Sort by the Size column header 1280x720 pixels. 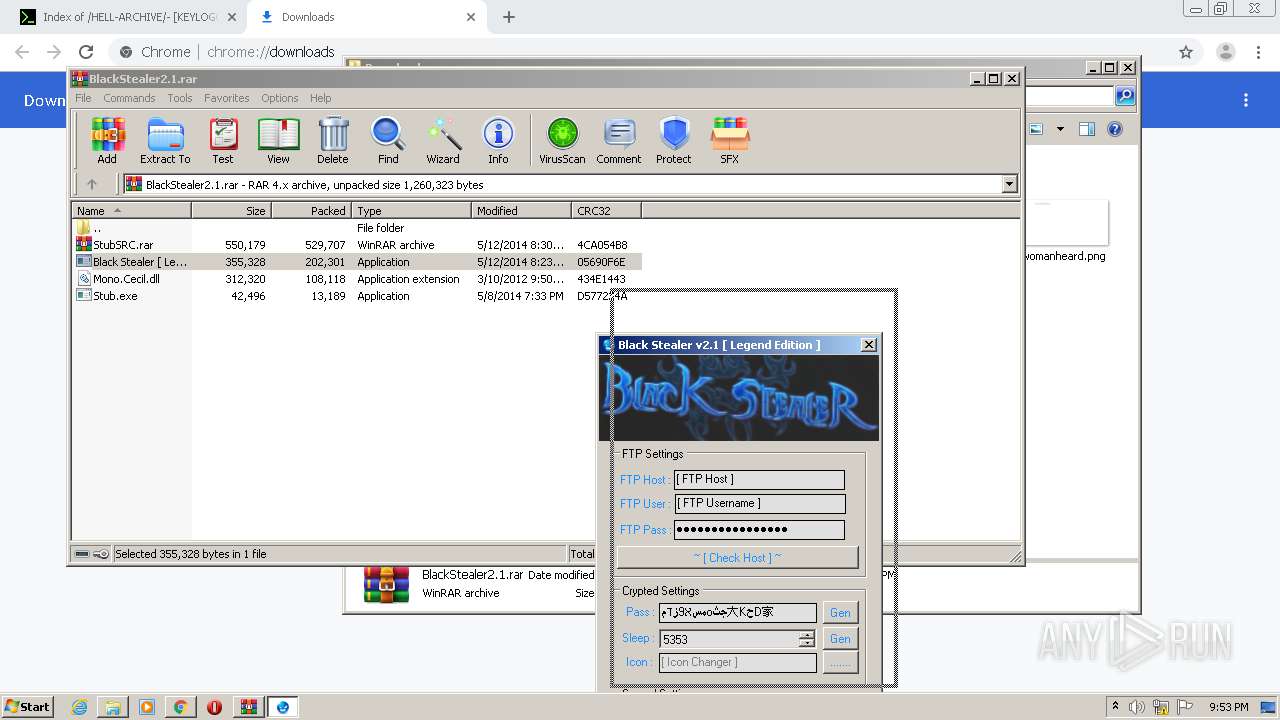point(231,210)
